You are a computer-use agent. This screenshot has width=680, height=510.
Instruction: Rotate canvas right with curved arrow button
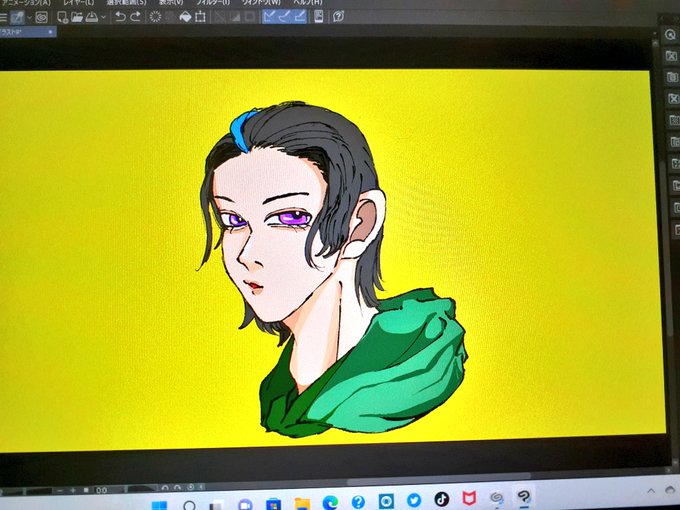point(177,488)
